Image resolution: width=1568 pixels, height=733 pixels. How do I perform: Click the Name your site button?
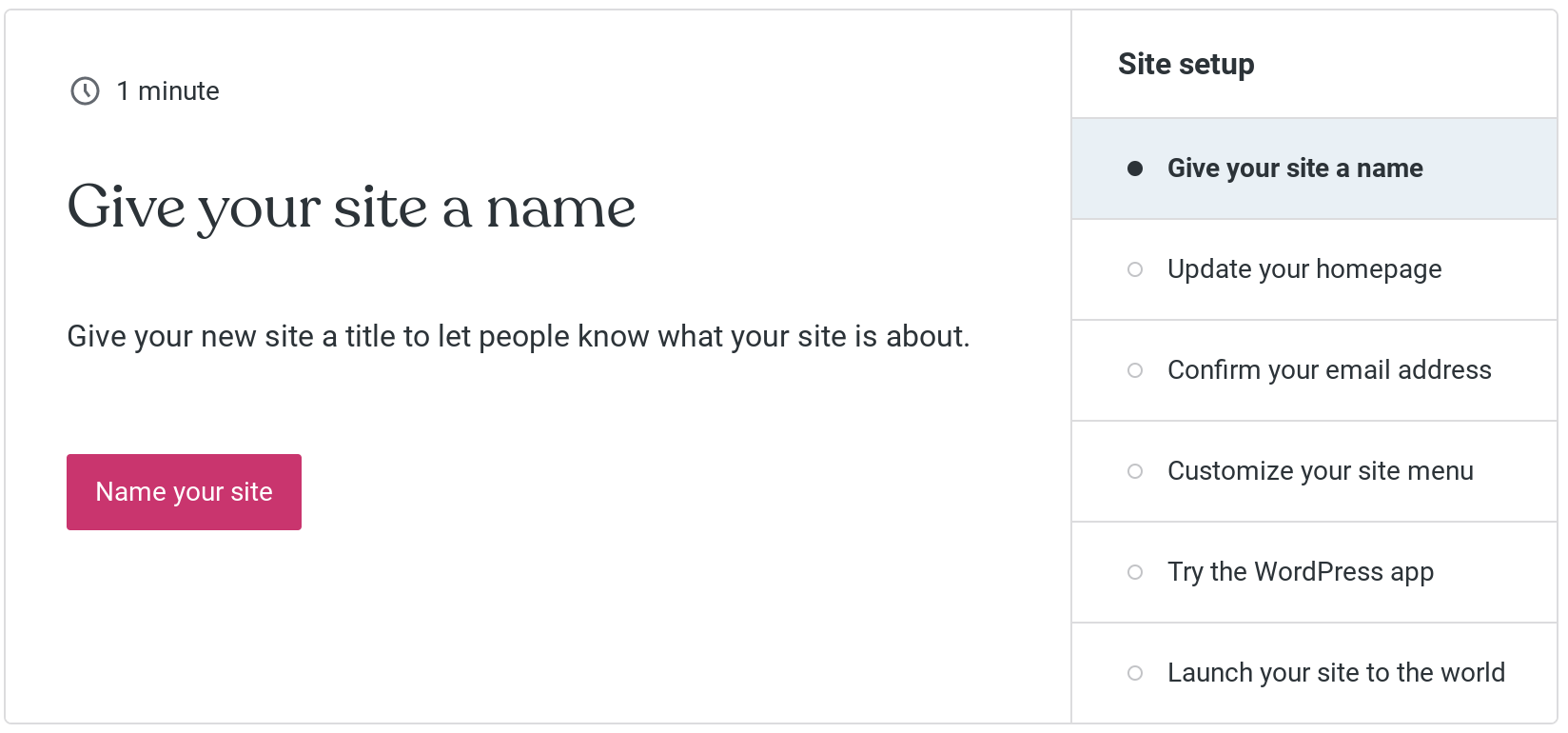click(184, 492)
